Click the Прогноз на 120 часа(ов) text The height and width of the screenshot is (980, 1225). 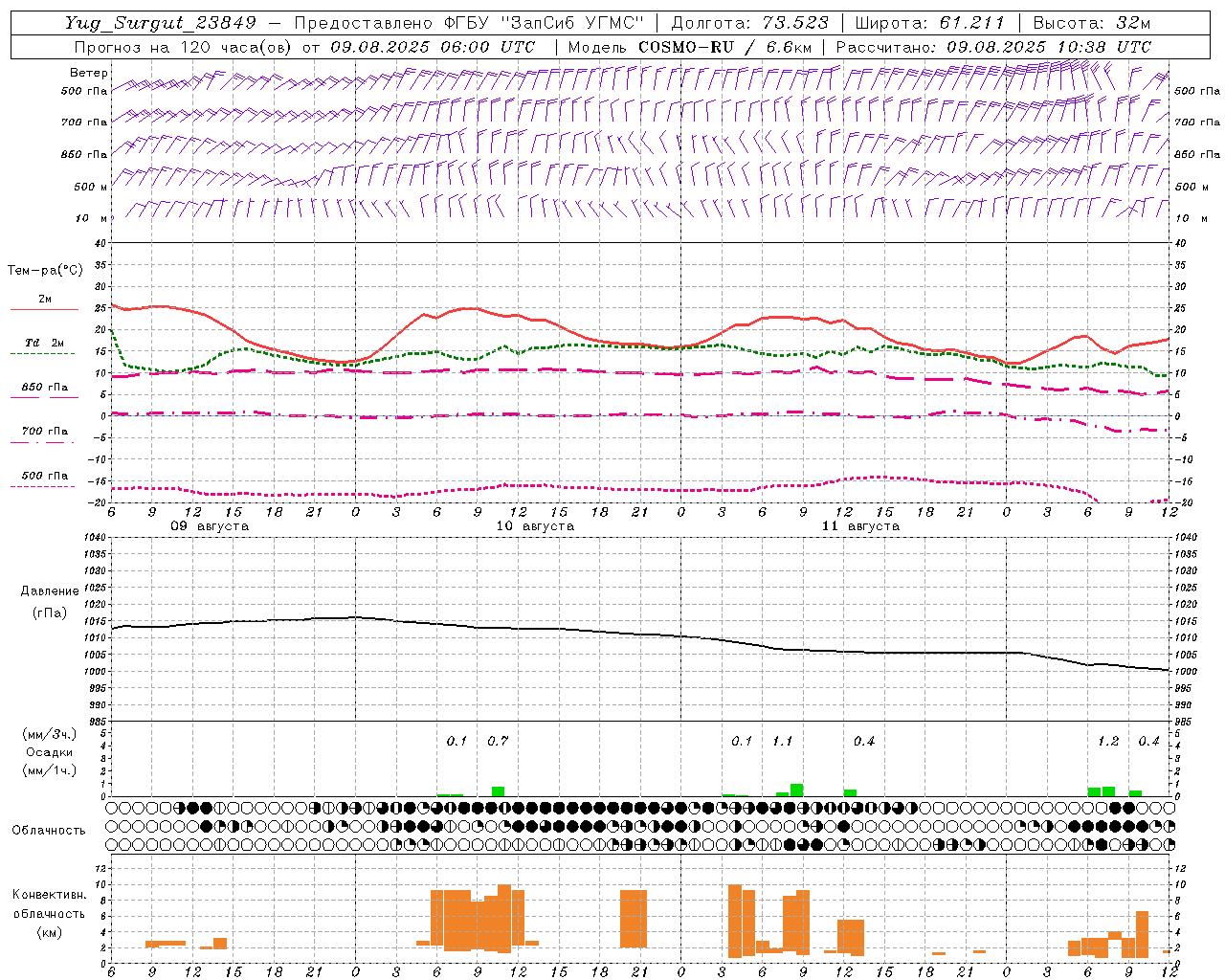pos(182,46)
